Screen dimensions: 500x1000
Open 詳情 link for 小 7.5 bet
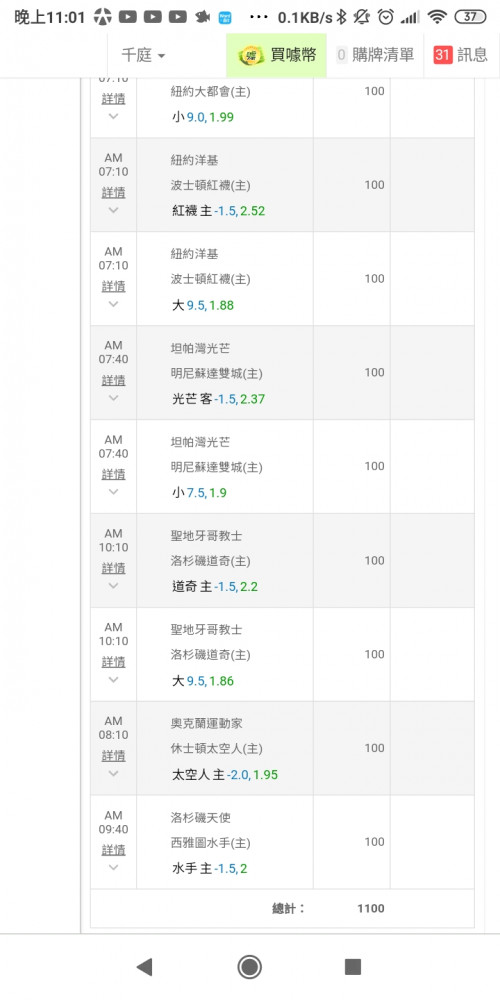click(x=114, y=474)
